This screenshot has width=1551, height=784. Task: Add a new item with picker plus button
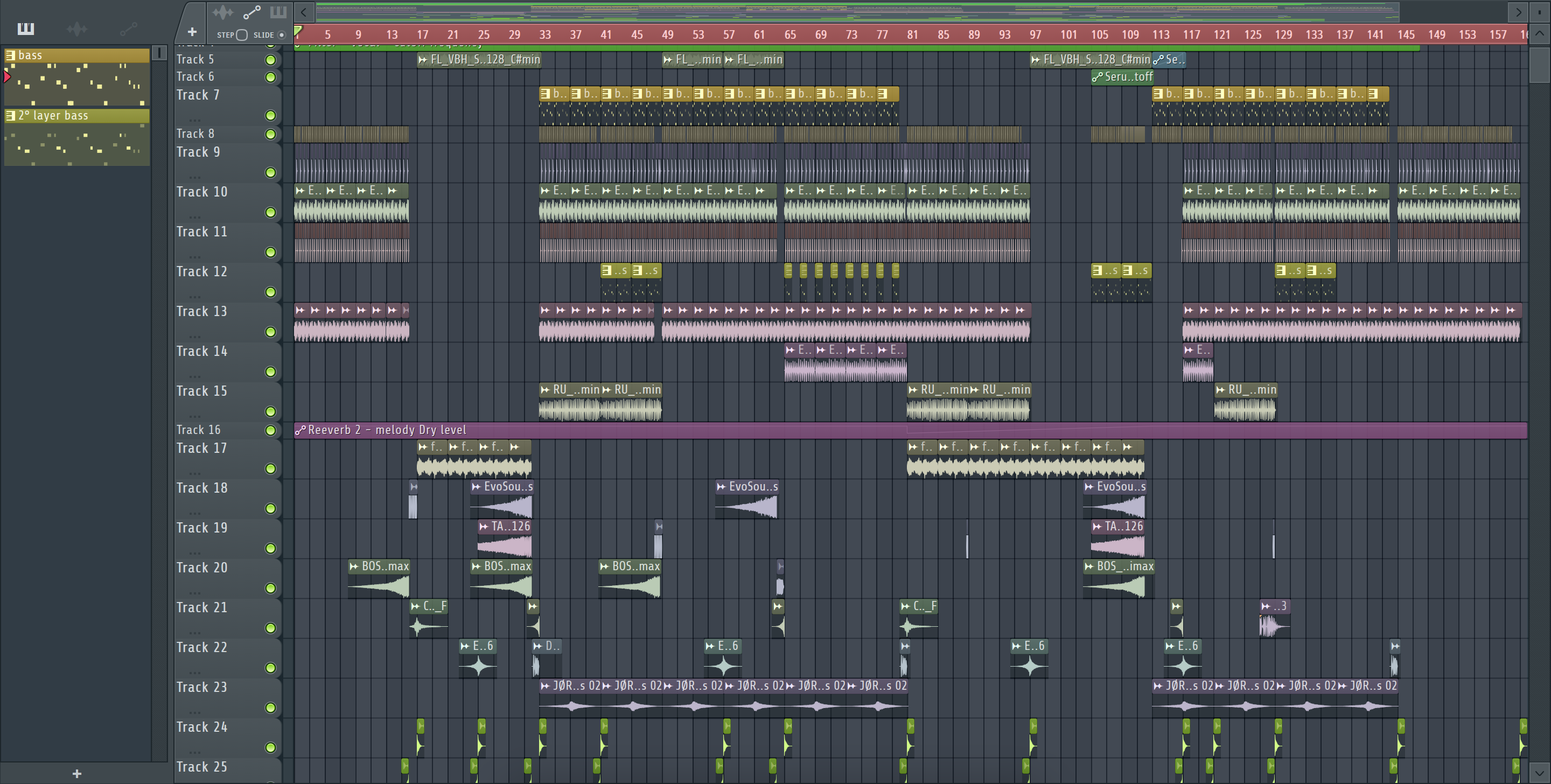[x=76, y=773]
